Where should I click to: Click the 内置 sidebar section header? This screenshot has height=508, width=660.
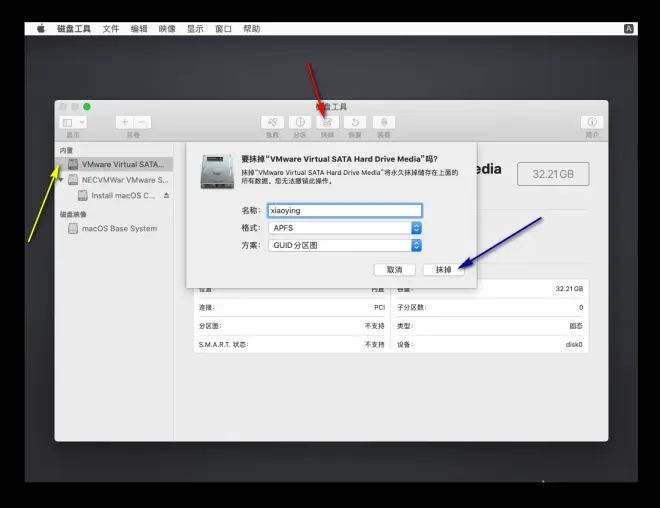tap(67, 150)
